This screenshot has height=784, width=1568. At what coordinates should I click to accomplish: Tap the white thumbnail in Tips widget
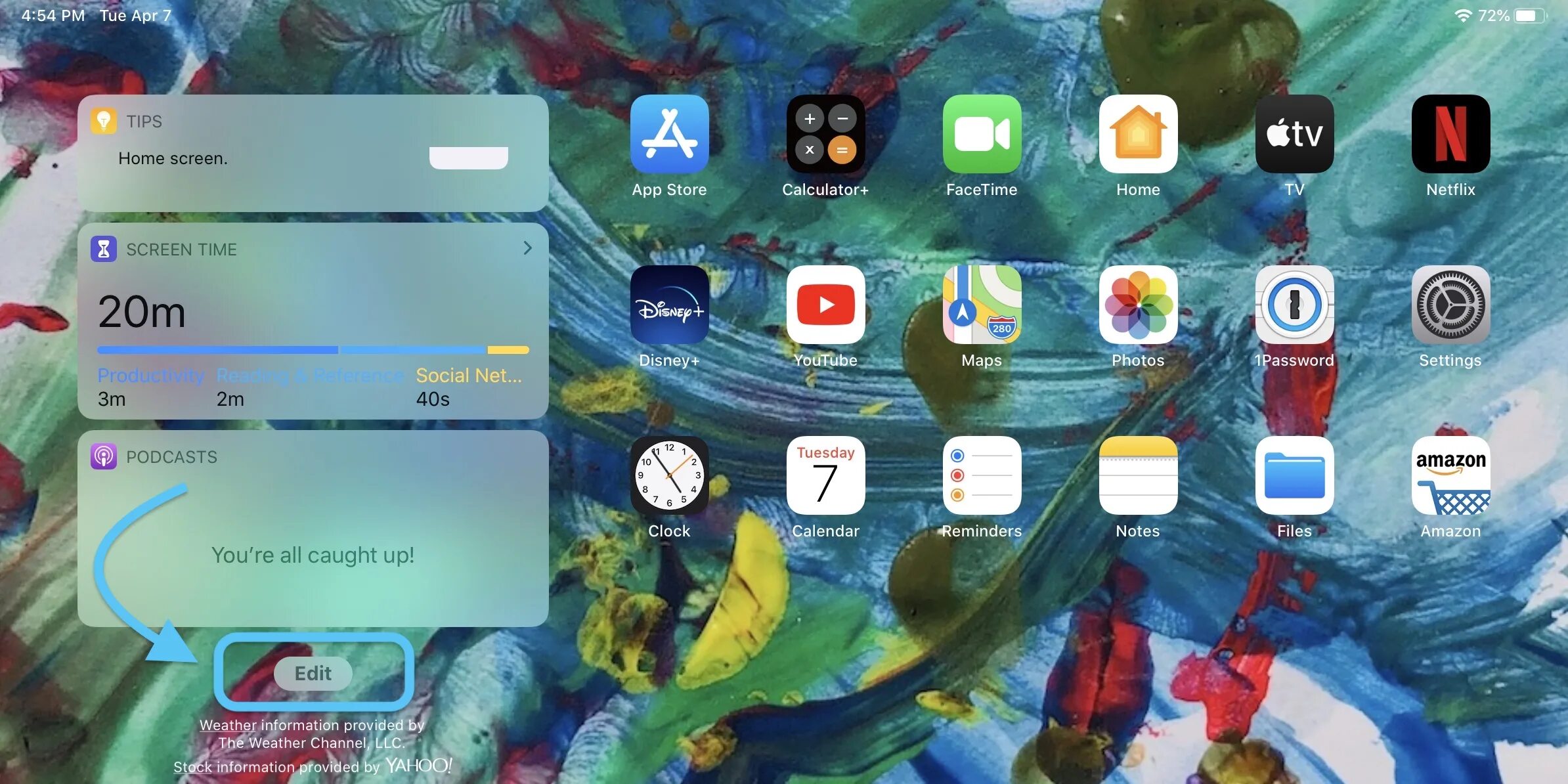coord(469,158)
